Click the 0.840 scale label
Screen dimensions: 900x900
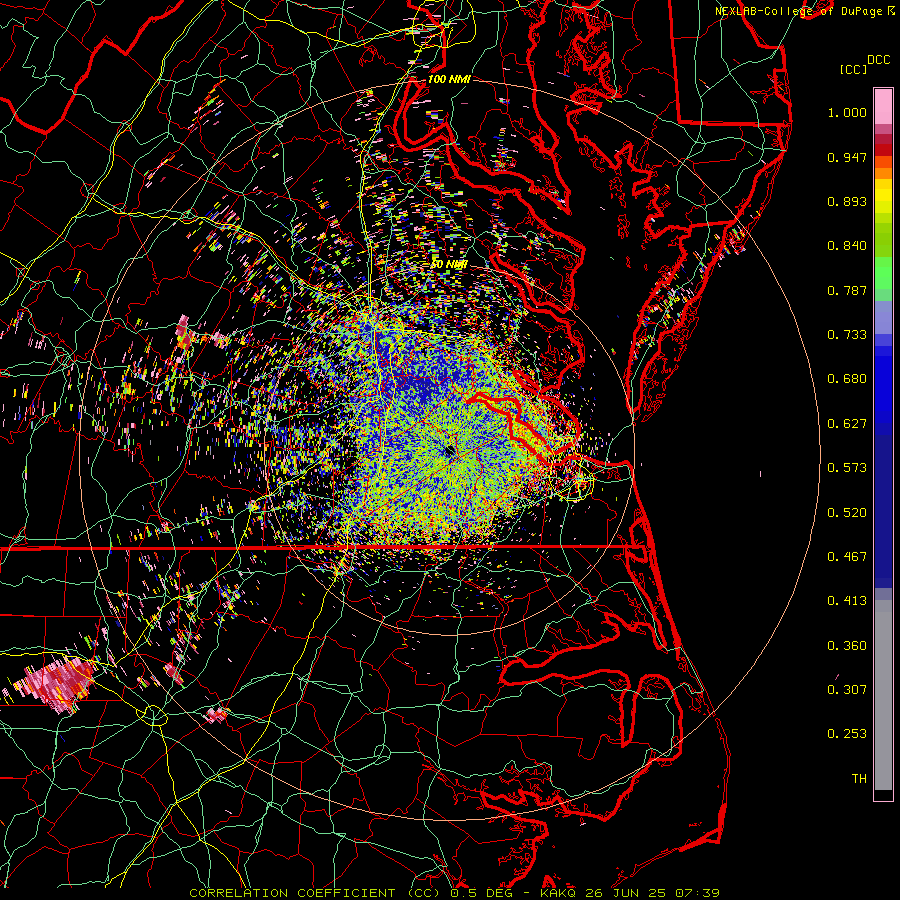click(847, 246)
